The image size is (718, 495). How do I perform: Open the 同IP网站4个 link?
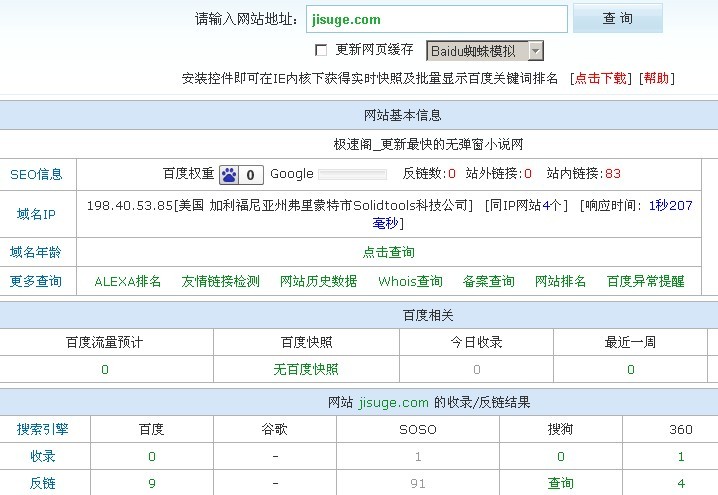[526, 206]
